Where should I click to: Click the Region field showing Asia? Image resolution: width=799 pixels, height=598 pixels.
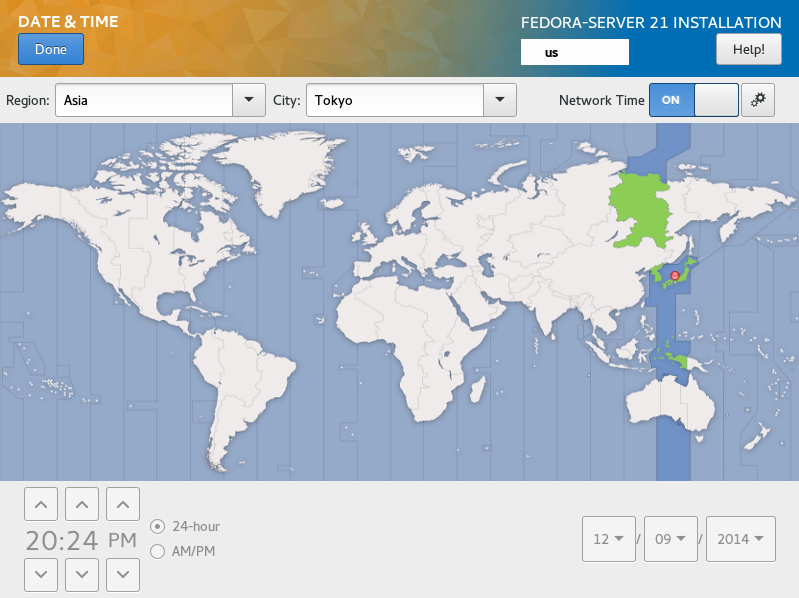point(144,100)
